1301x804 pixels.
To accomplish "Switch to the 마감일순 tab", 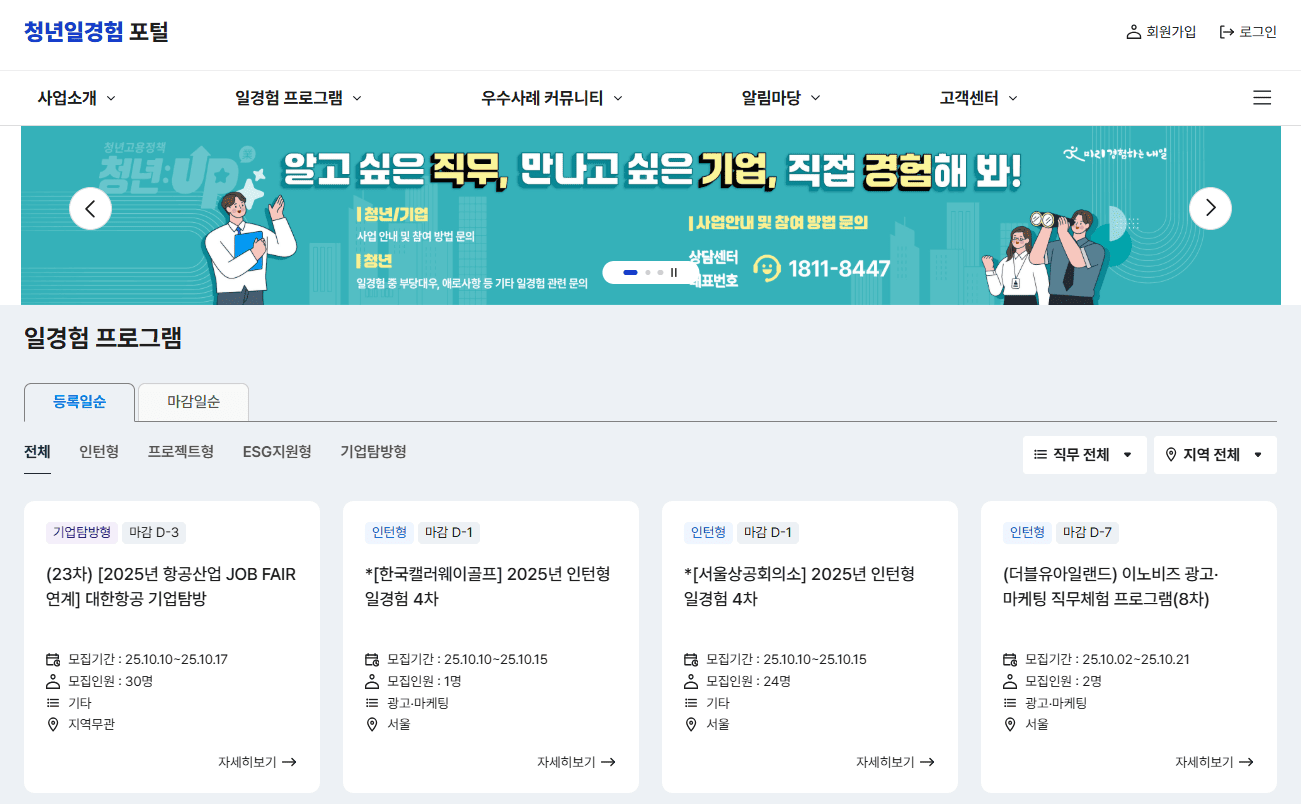I will (x=192, y=401).
